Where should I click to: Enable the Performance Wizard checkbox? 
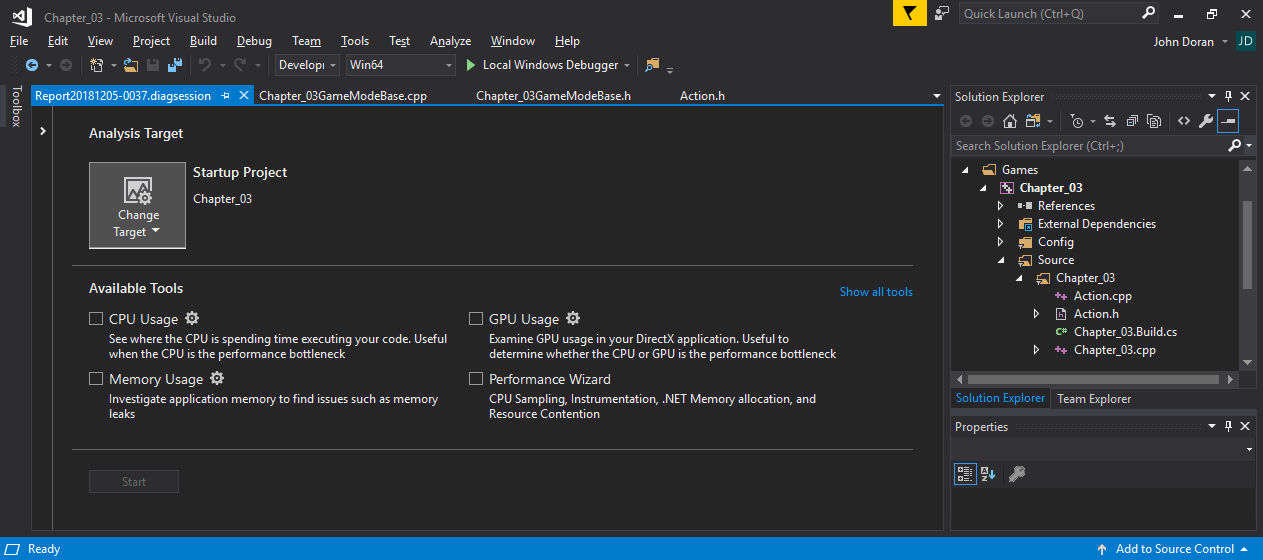point(476,379)
